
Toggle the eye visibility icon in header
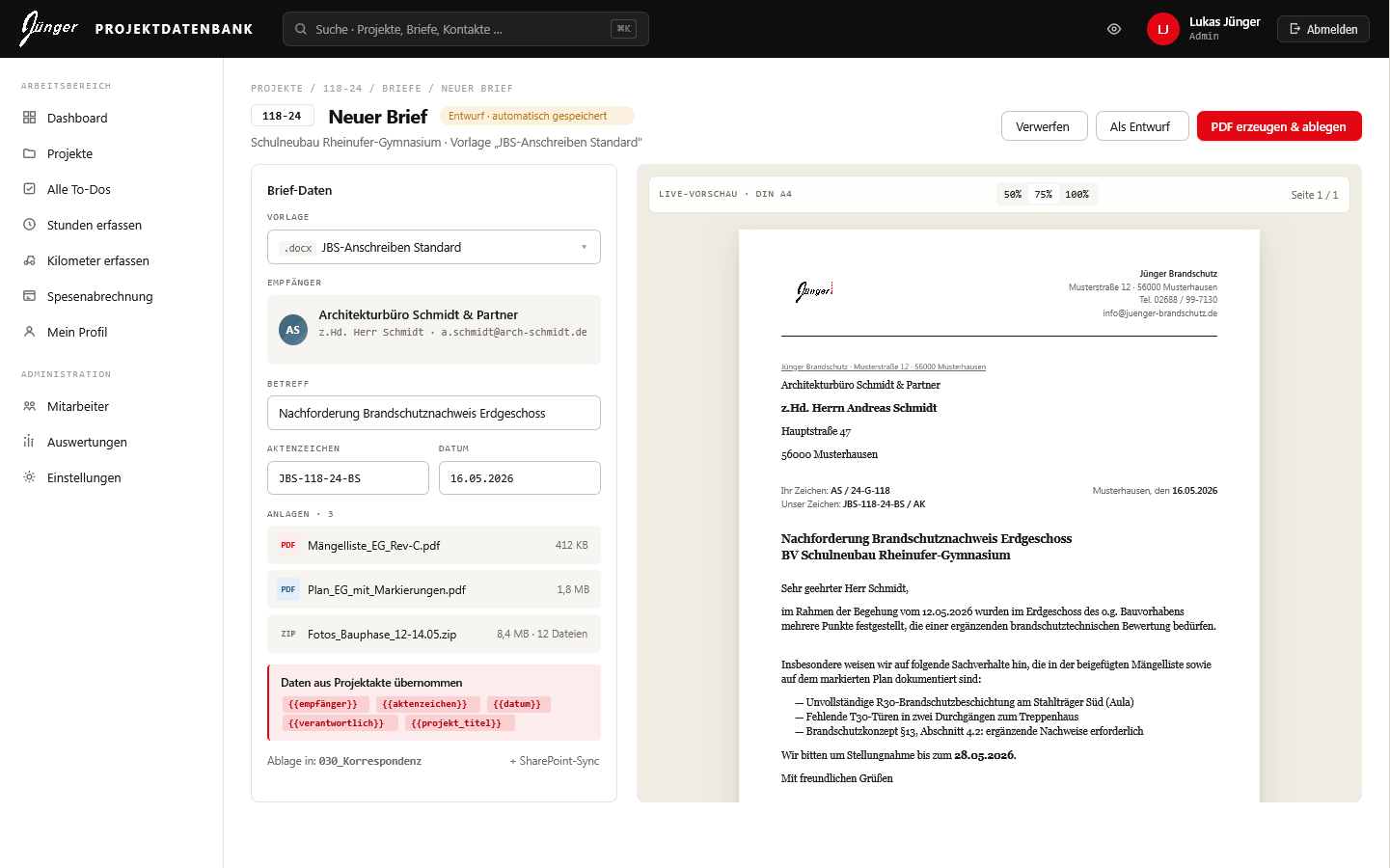[1114, 29]
